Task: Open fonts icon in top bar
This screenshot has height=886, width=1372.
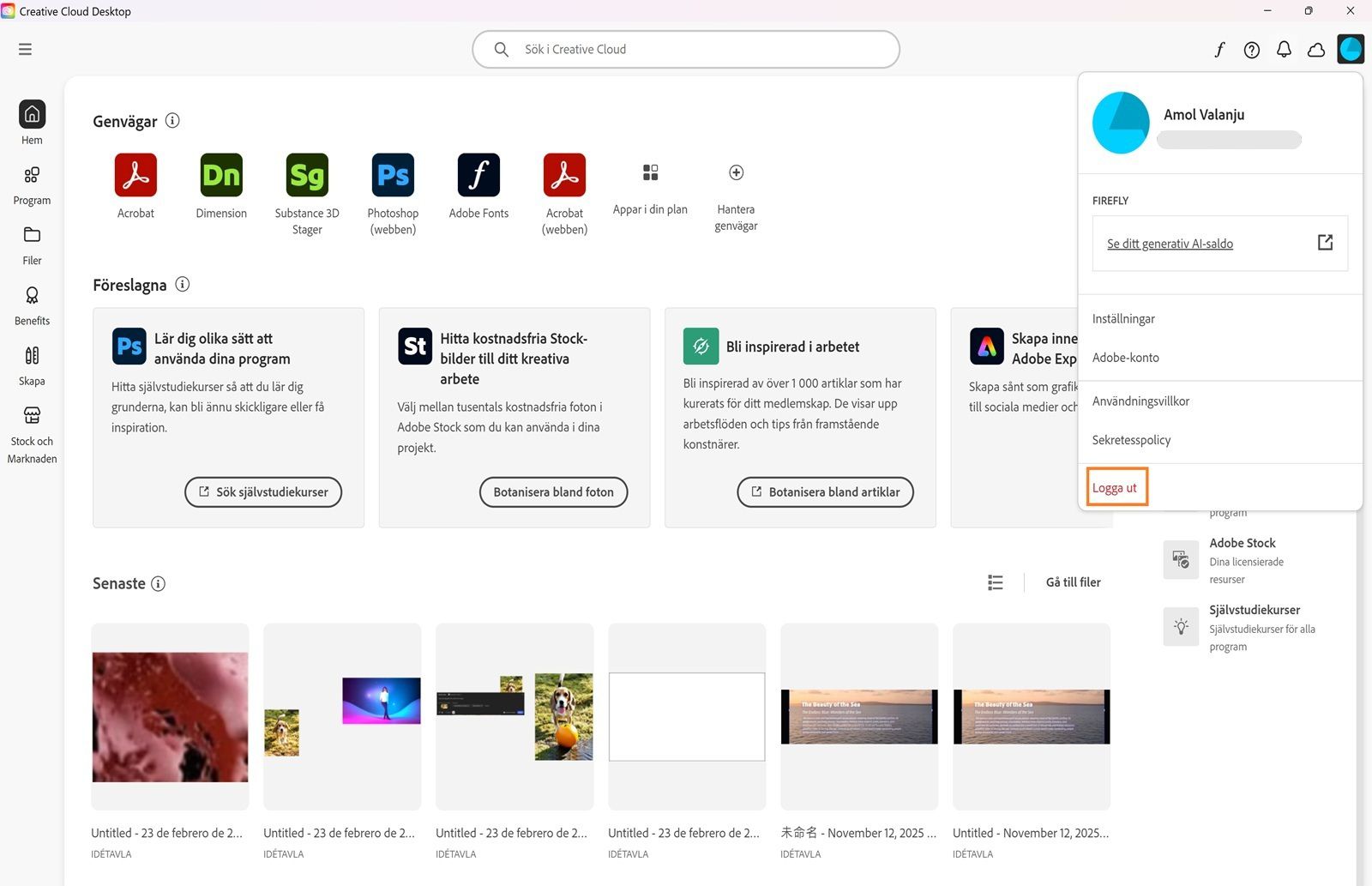Action: (x=1219, y=50)
